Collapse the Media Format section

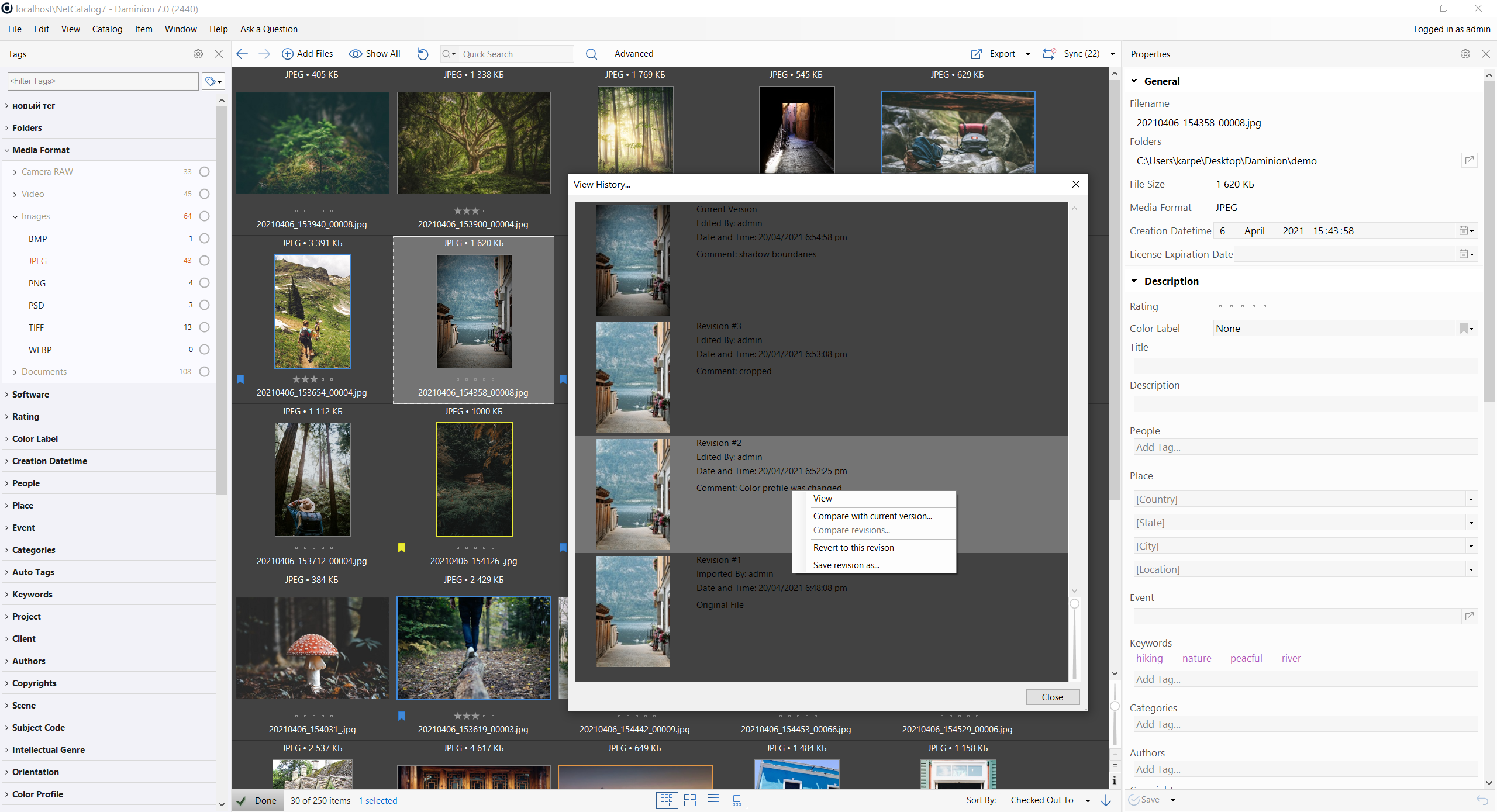(6, 150)
